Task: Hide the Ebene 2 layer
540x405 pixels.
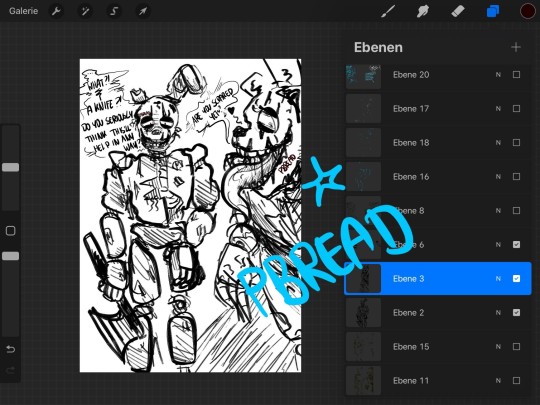Action: pos(516,312)
